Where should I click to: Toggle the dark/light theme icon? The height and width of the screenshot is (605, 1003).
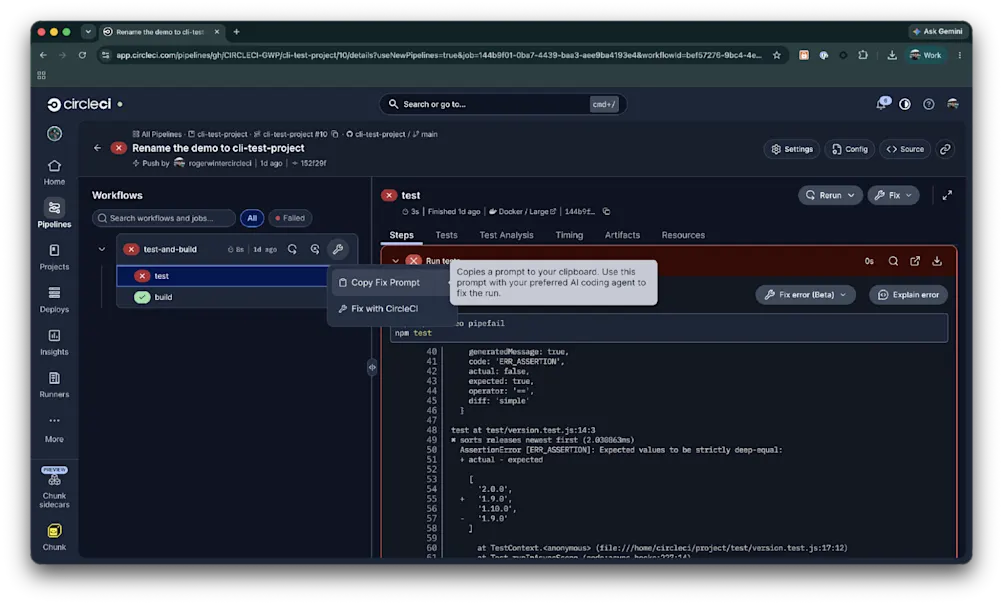click(904, 104)
